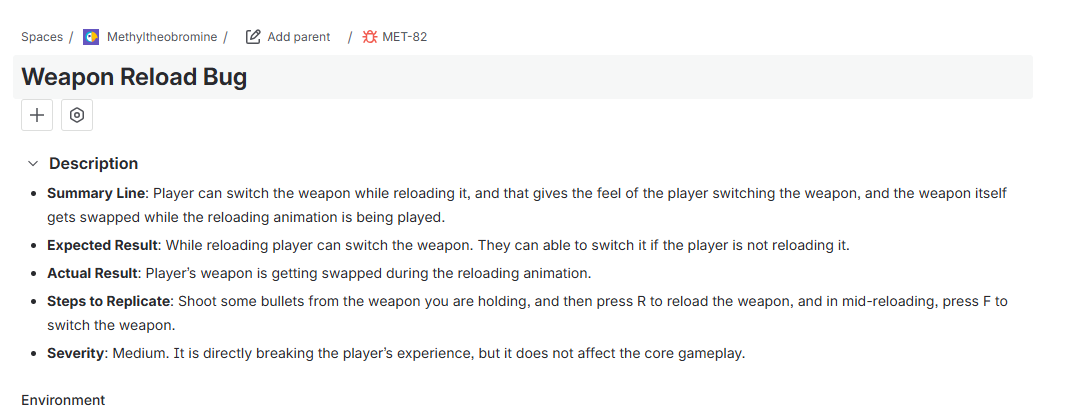Open the hexagon apps icon button
The width and height of the screenshot is (1075, 408).
click(77, 115)
